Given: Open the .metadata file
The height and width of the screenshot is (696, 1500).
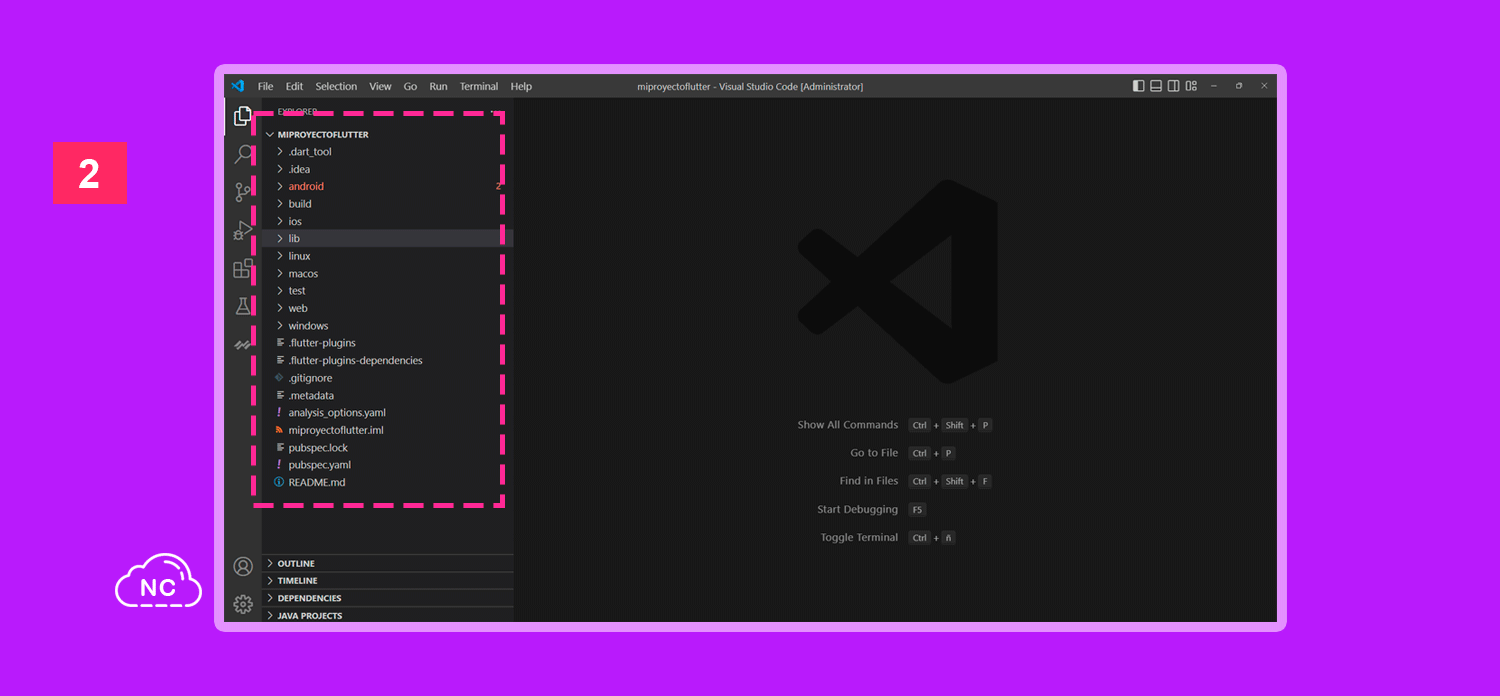Looking at the screenshot, I should tap(387, 395).
